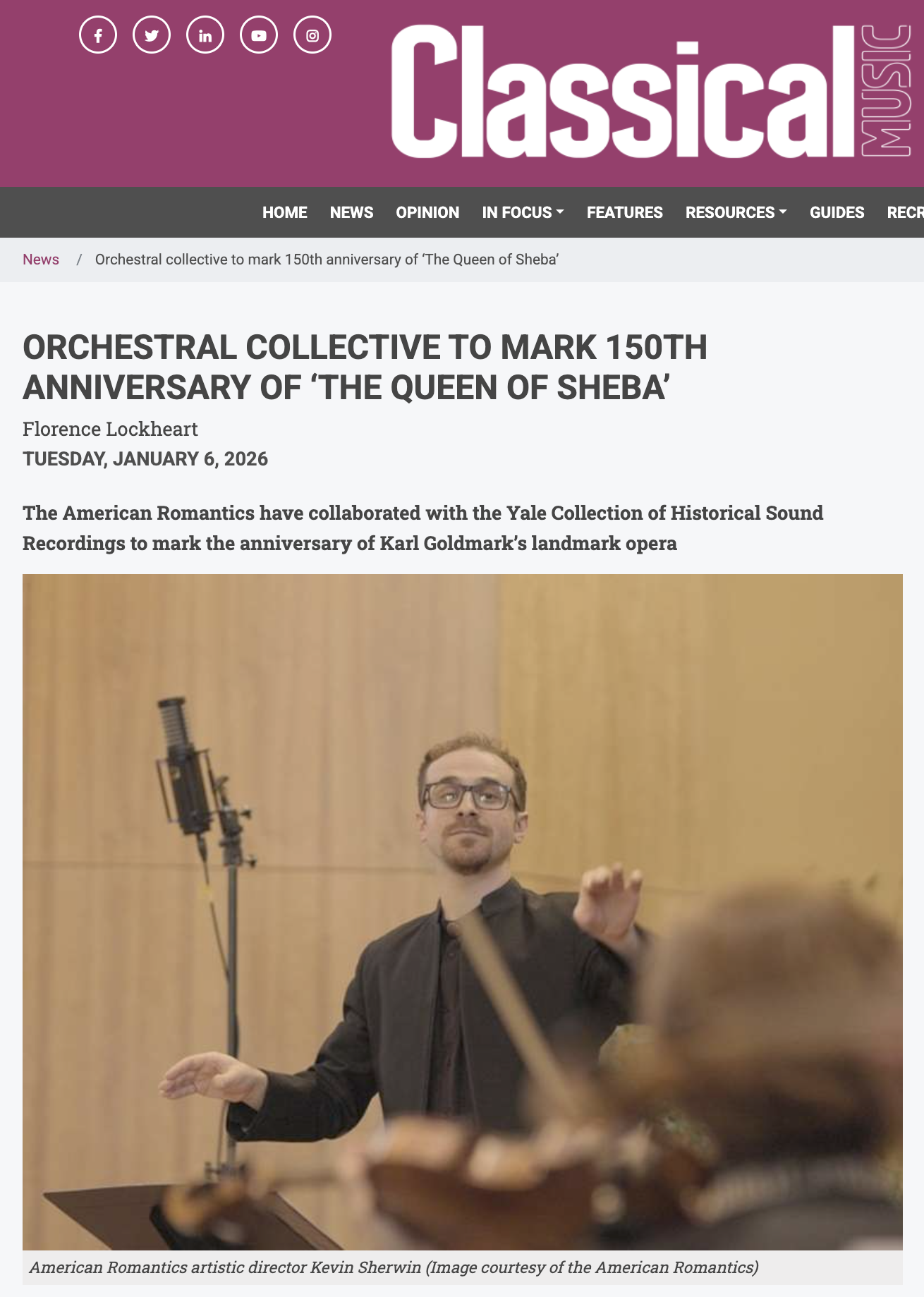
Task: Open the LinkedIn social icon
Action: [205, 35]
